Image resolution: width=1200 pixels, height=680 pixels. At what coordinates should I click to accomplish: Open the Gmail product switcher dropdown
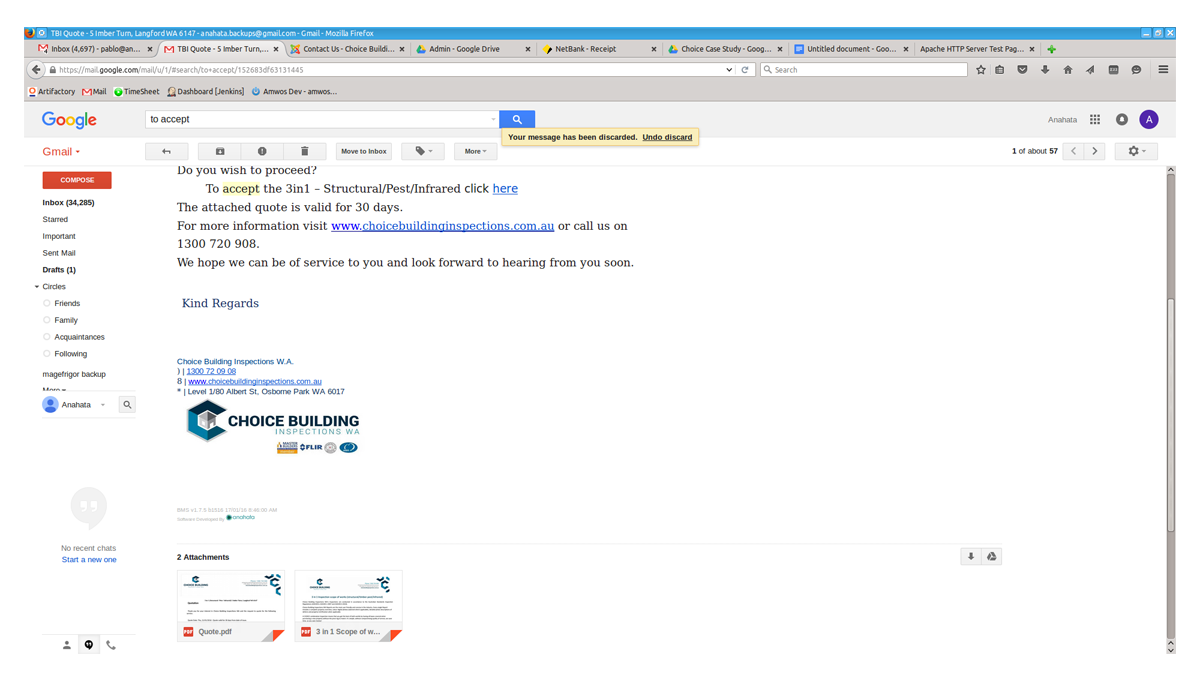point(61,152)
